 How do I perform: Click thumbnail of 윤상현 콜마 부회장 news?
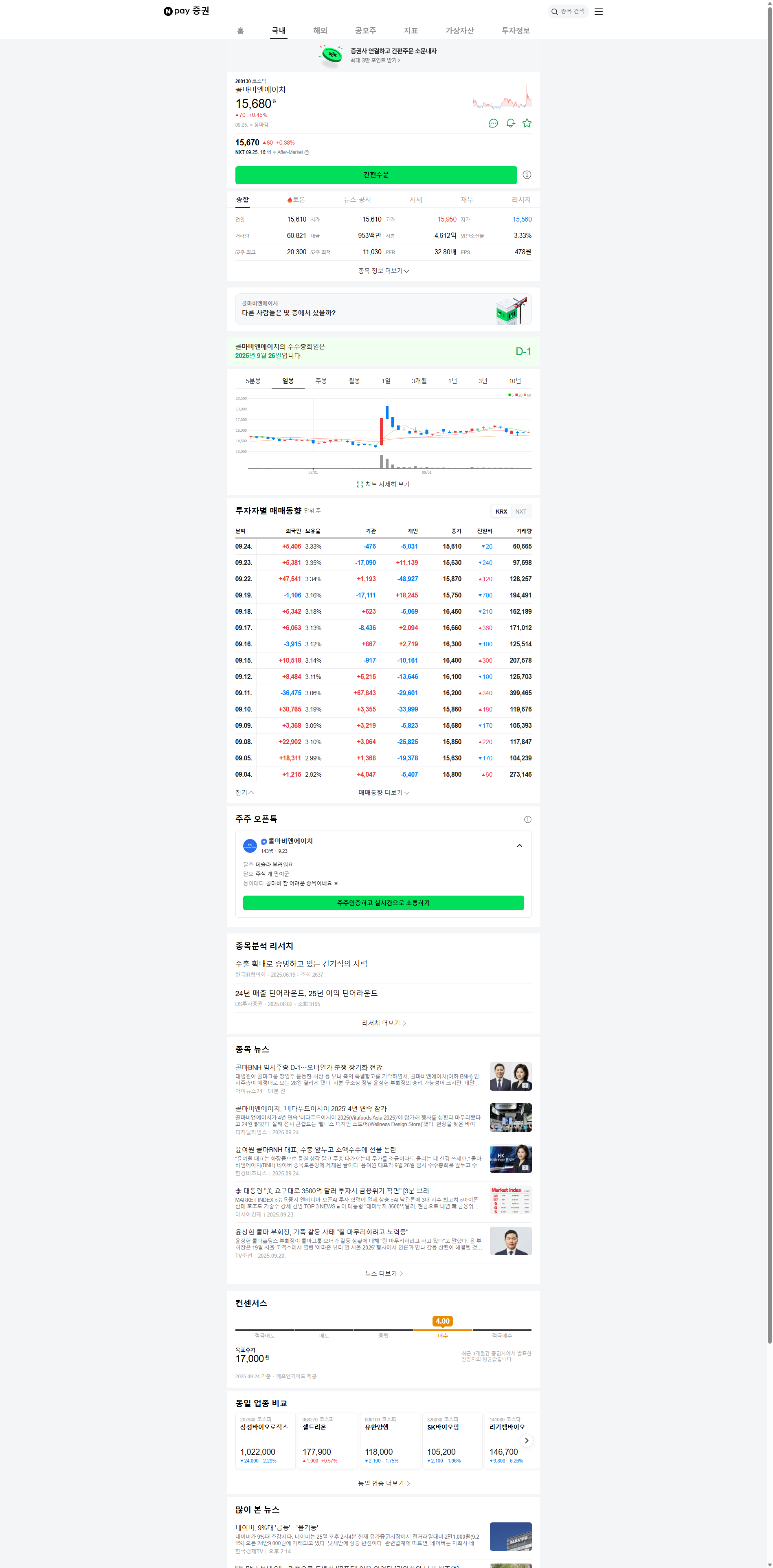click(511, 1241)
